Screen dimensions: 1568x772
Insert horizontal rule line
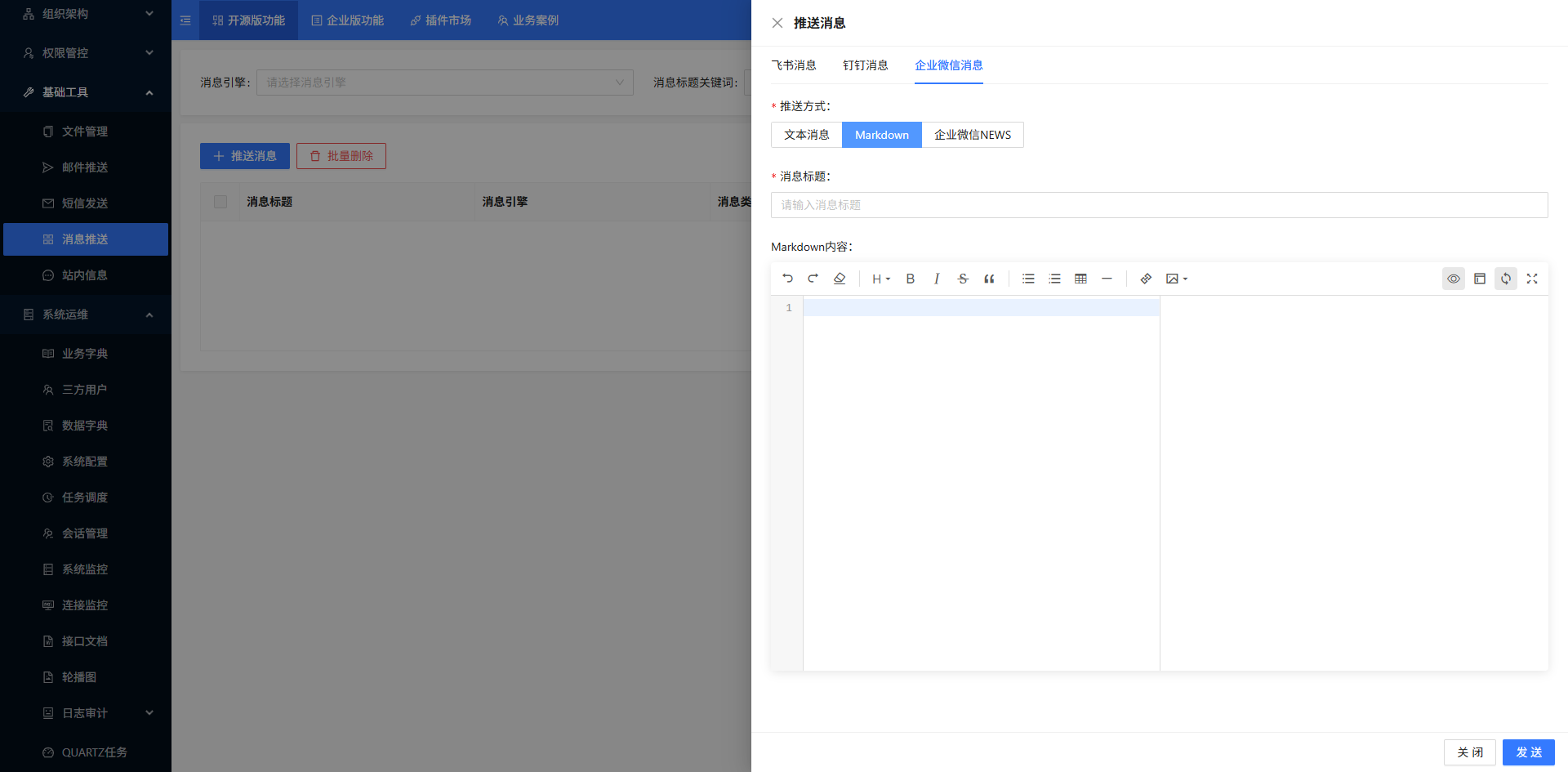click(1107, 279)
